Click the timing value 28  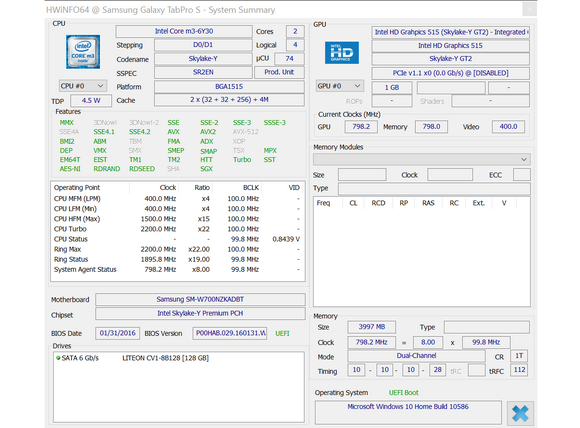[x=438, y=370]
